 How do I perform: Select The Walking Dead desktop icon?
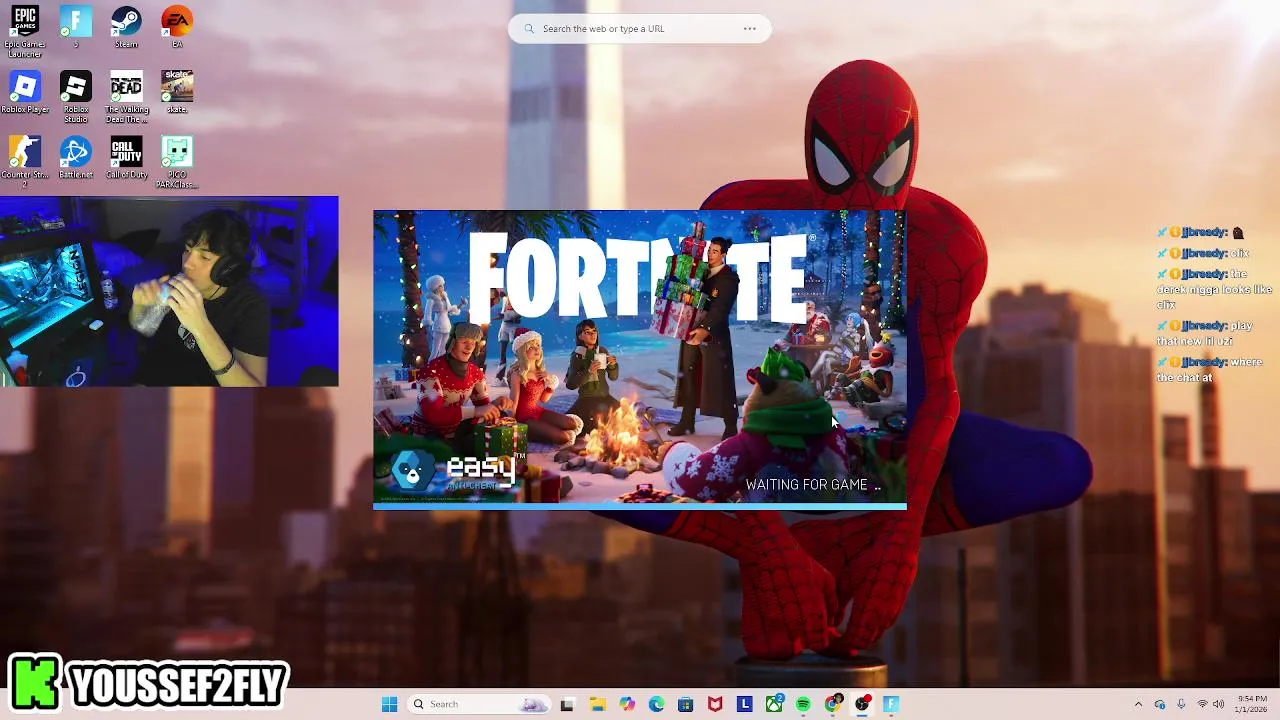pos(126,97)
